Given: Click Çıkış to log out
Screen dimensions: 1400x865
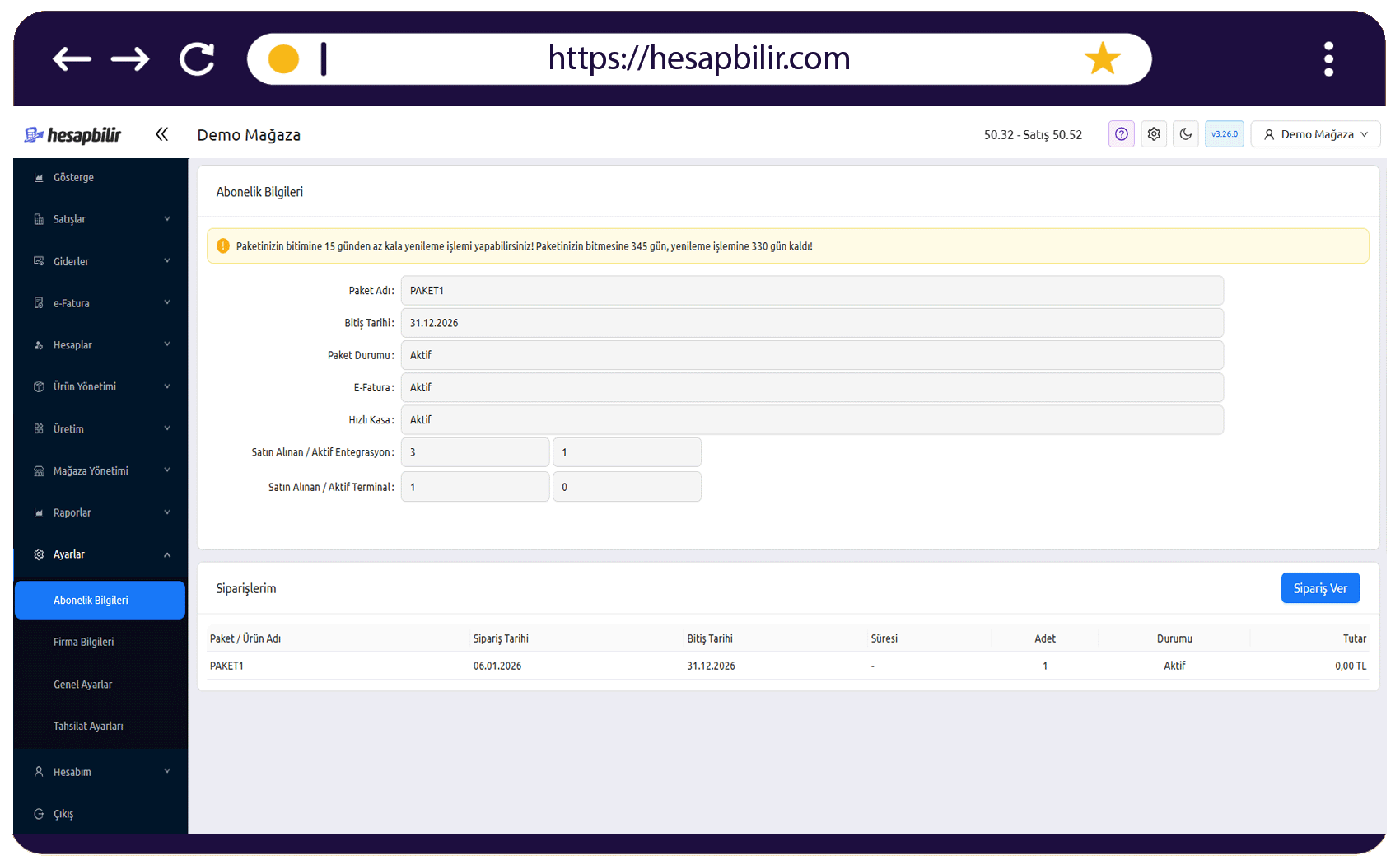Looking at the screenshot, I should 63,814.
